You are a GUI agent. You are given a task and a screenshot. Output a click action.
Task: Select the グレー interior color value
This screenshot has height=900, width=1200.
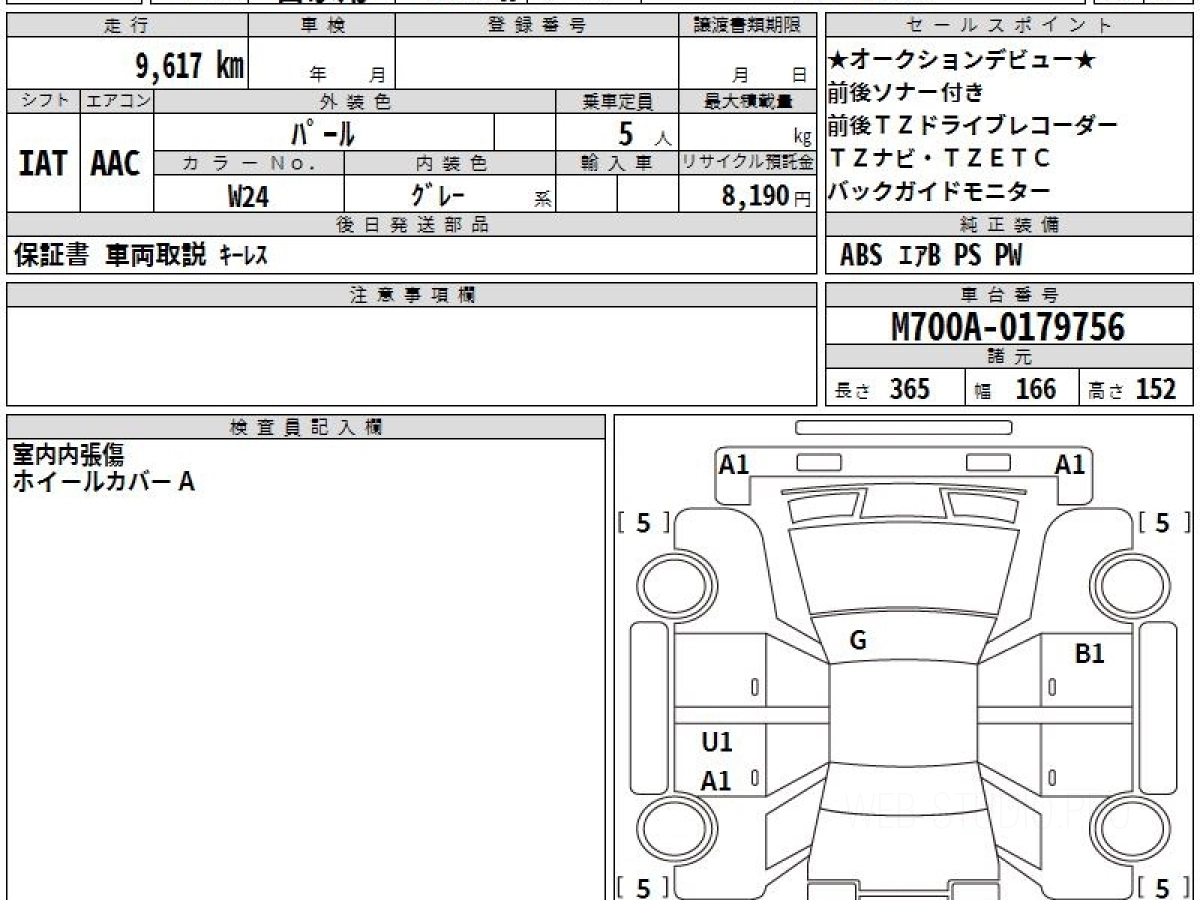(x=438, y=195)
